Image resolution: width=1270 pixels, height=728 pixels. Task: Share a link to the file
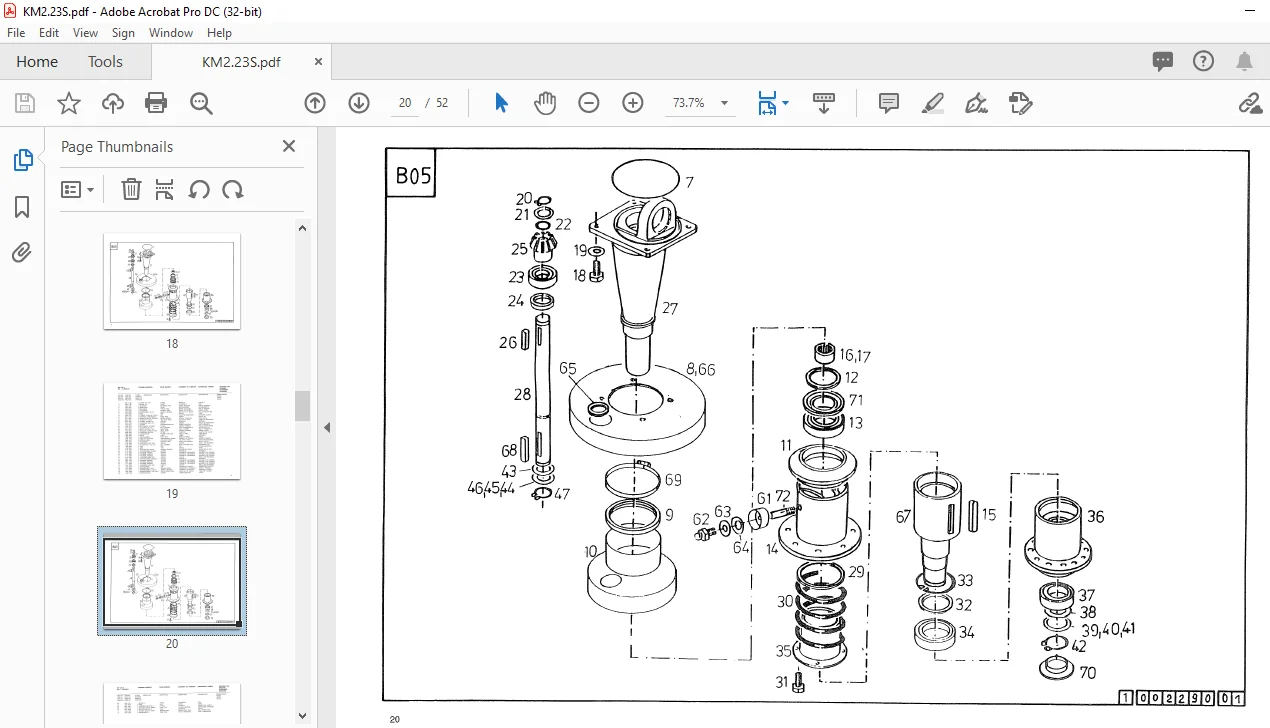(x=1249, y=103)
